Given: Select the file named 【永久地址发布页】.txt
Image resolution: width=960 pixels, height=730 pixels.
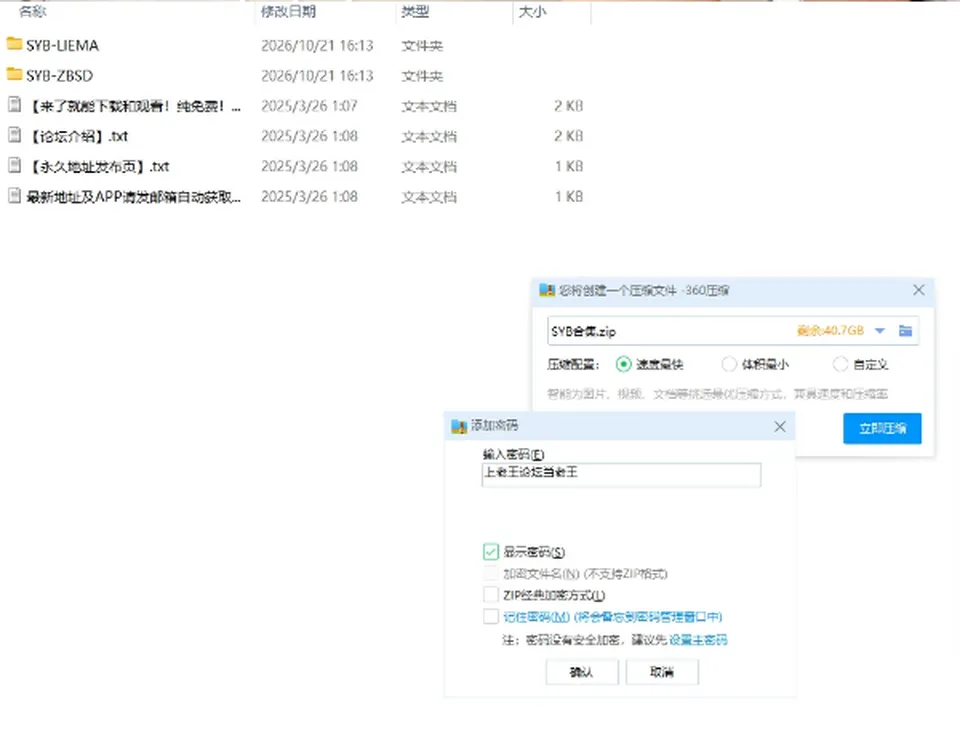Looking at the screenshot, I should click(x=99, y=166).
